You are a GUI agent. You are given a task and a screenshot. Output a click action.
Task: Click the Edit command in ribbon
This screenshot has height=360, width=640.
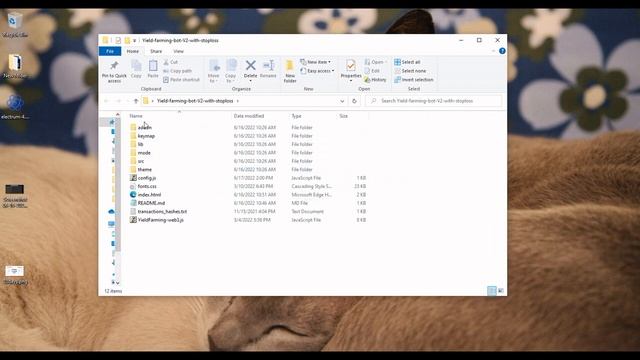tap(372, 71)
